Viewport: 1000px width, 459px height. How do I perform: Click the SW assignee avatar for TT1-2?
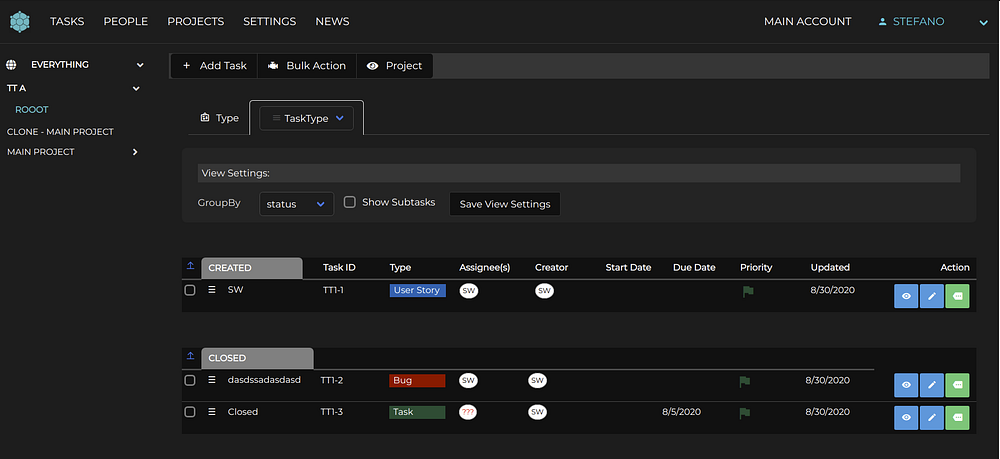point(468,380)
